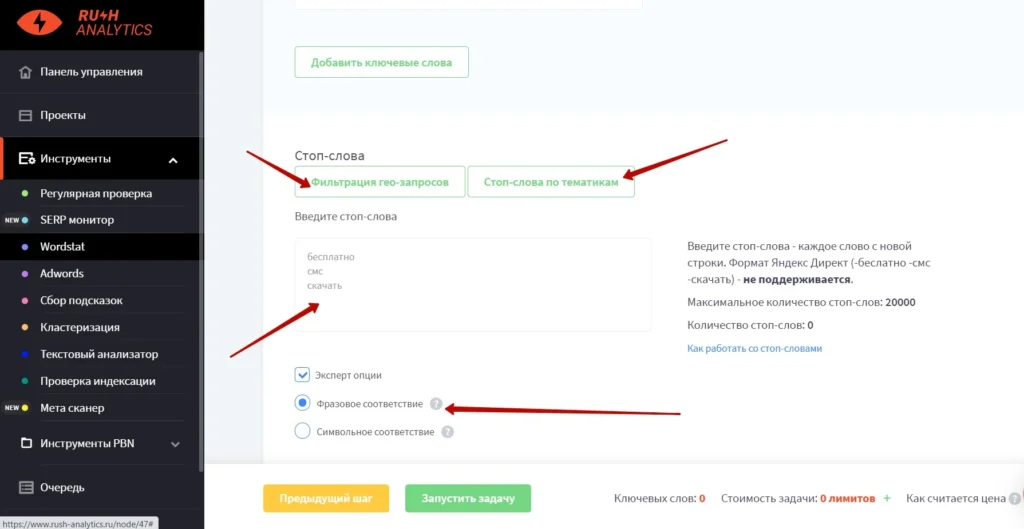
Task: Select Фразовое соответствие radio button
Action: point(302,404)
